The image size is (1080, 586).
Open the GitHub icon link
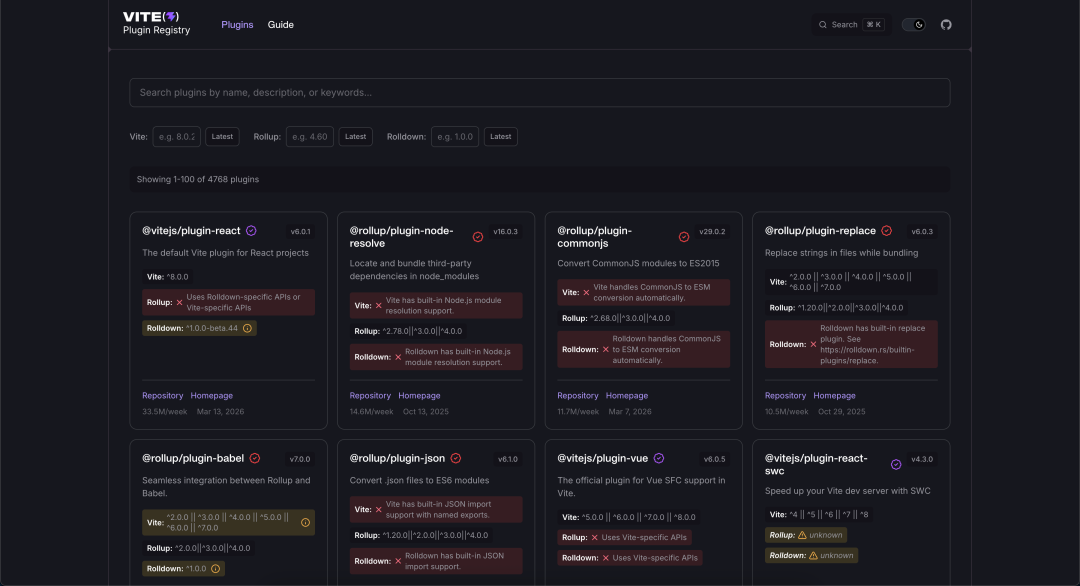coord(946,25)
